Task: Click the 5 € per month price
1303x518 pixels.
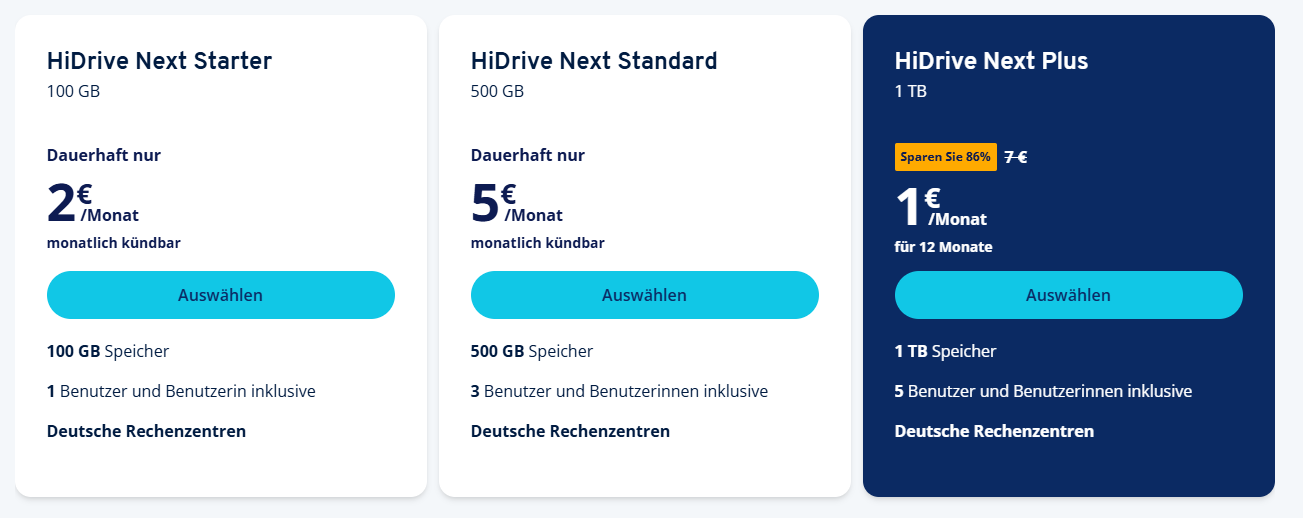Action: pyautogui.click(x=517, y=203)
